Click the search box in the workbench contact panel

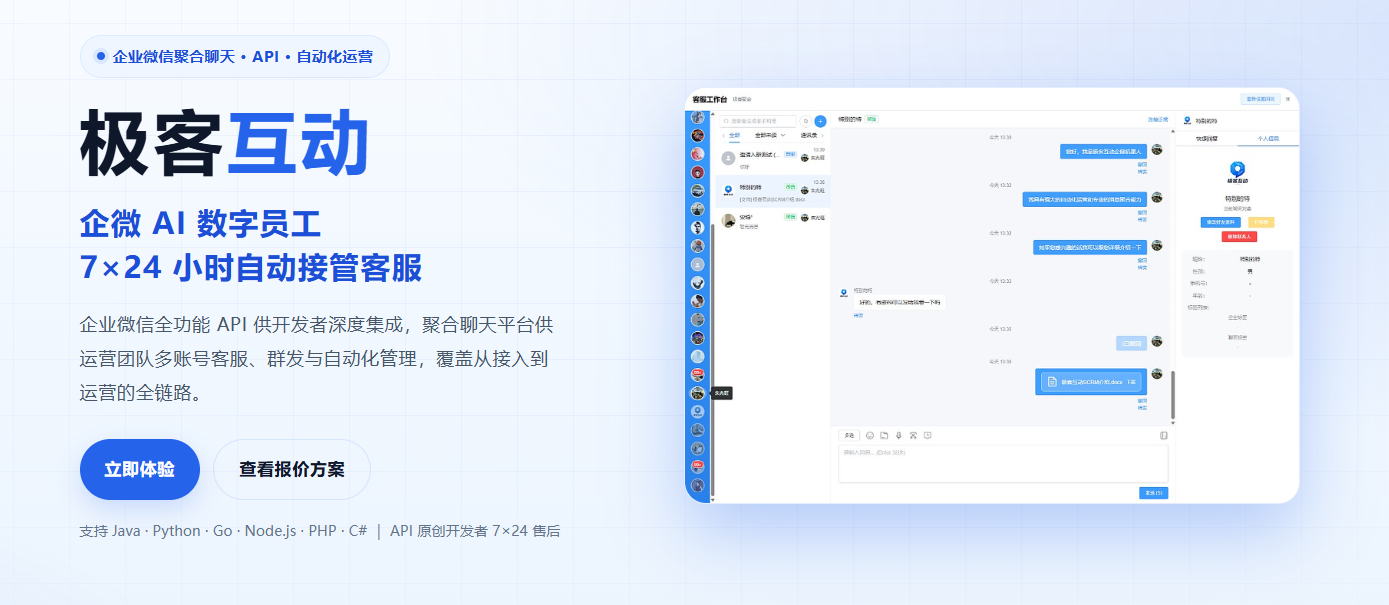(x=759, y=121)
